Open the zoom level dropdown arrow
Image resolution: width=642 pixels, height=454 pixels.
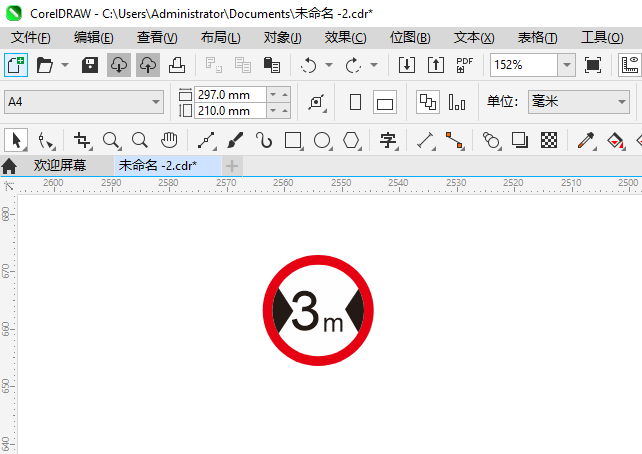point(567,65)
